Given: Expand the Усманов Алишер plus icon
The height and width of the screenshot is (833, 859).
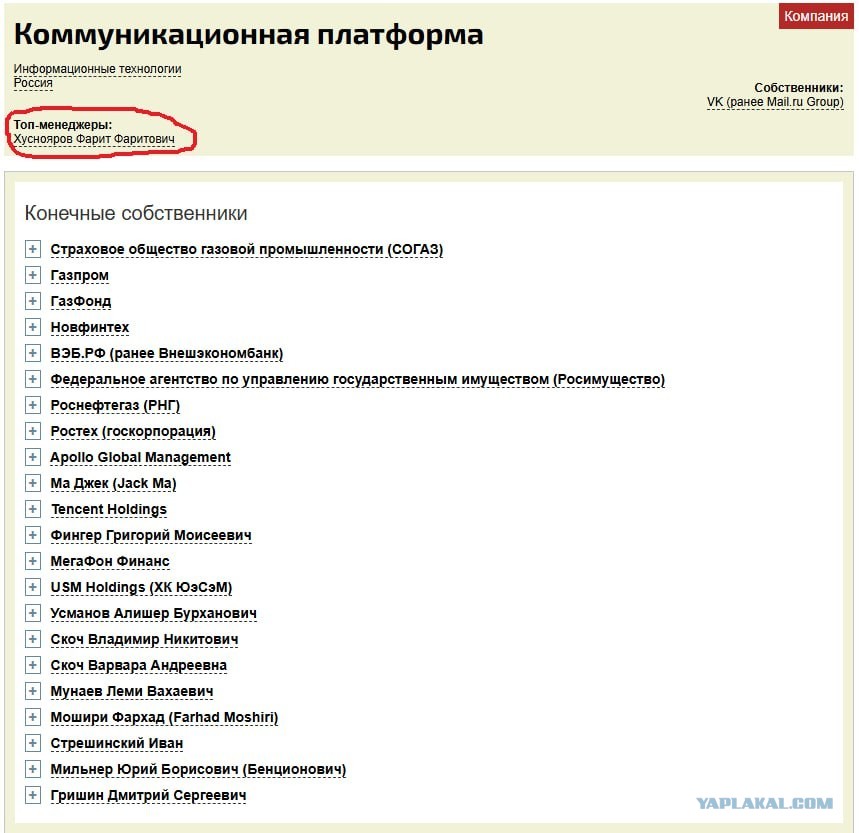Looking at the screenshot, I should (32, 613).
